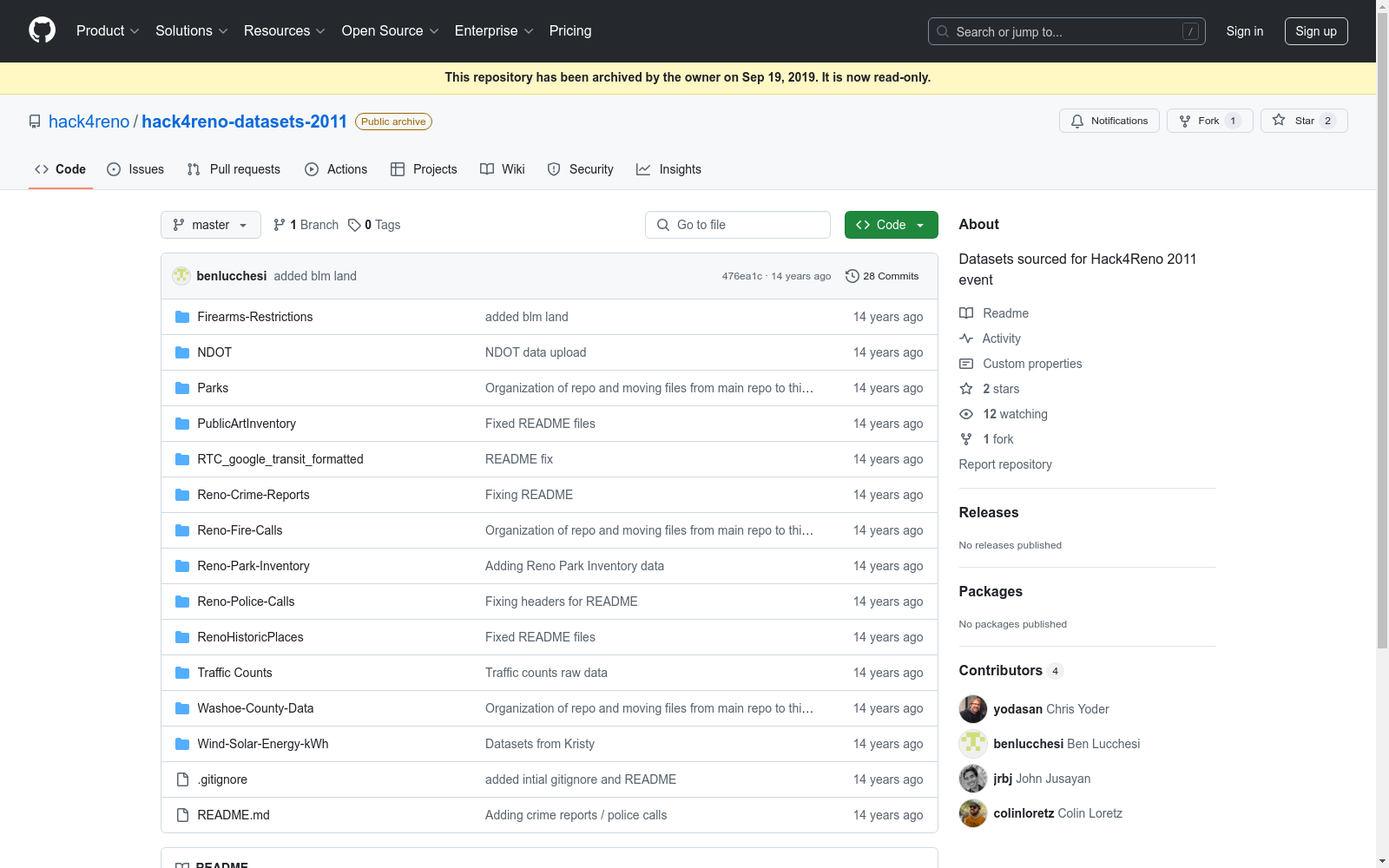Click the Sign in link

click(x=1245, y=31)
